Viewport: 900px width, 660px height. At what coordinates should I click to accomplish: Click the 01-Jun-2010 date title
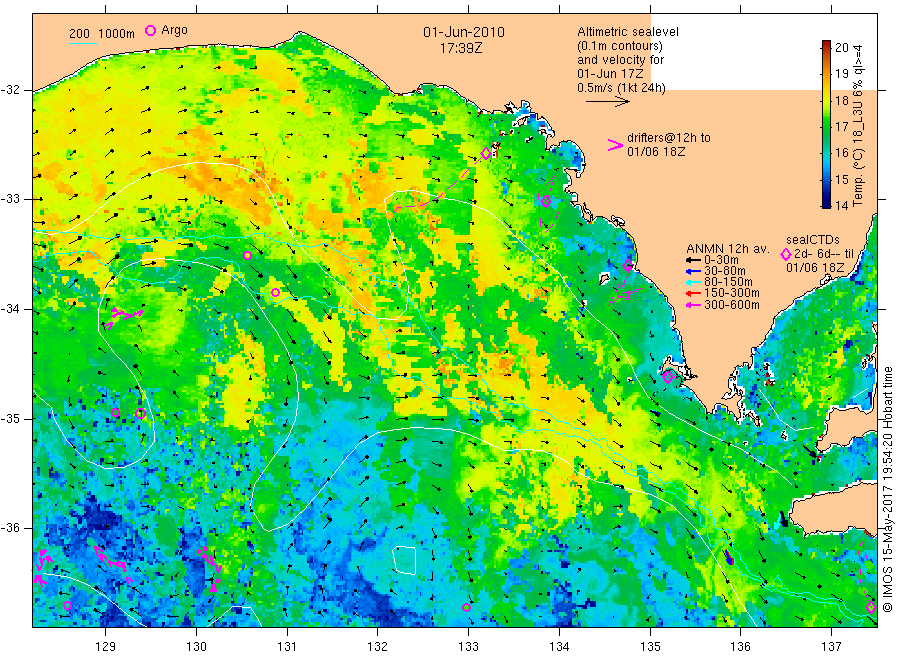tap(464, 32)
